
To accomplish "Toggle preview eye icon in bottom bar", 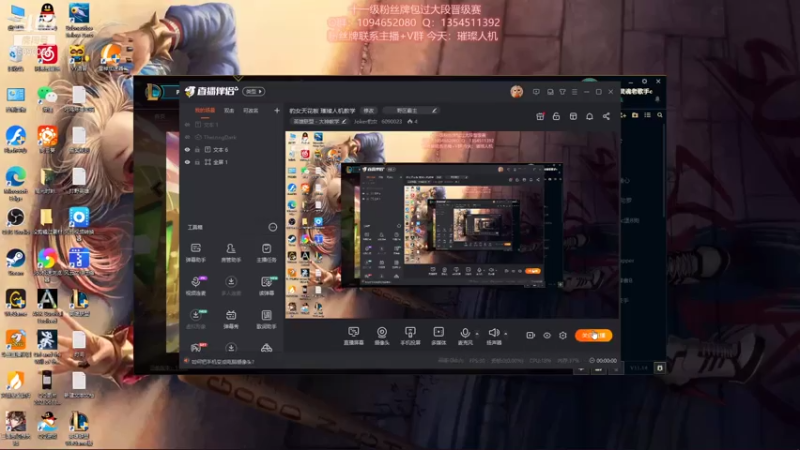I will [x=547, y=335].
